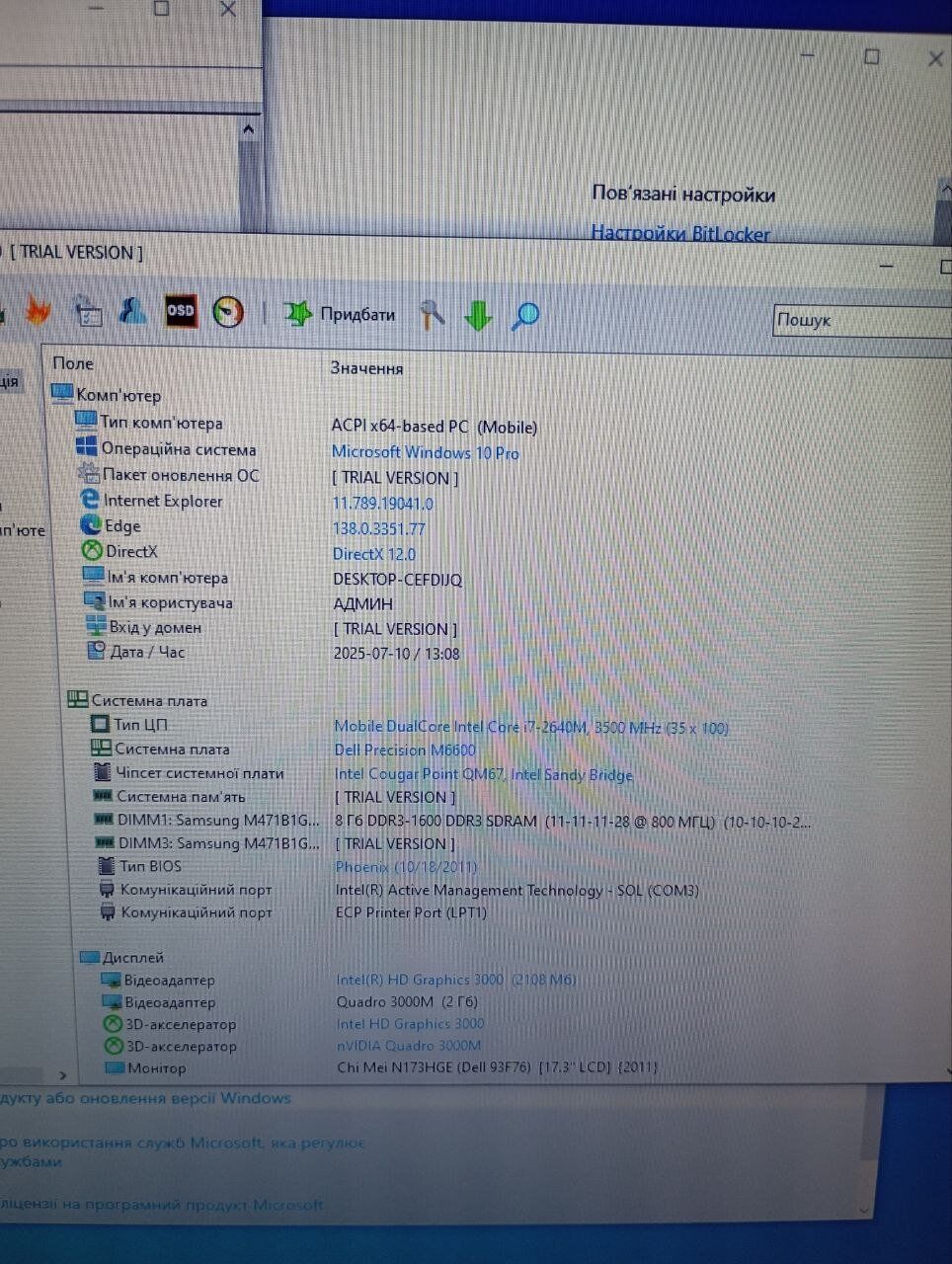Click the flame stability test icon
Screen dimensions: 952x1264
[x=38, y=311]
